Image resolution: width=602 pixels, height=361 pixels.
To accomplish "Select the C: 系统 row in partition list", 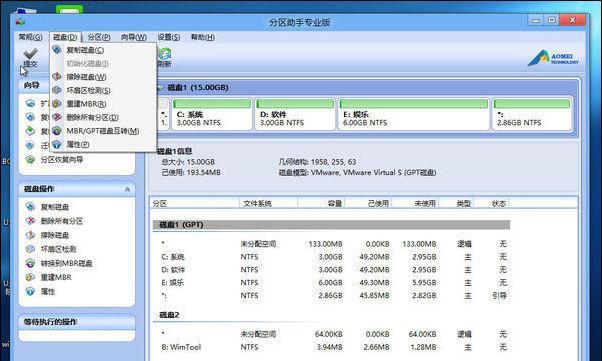I will click(x=331, y=257).
